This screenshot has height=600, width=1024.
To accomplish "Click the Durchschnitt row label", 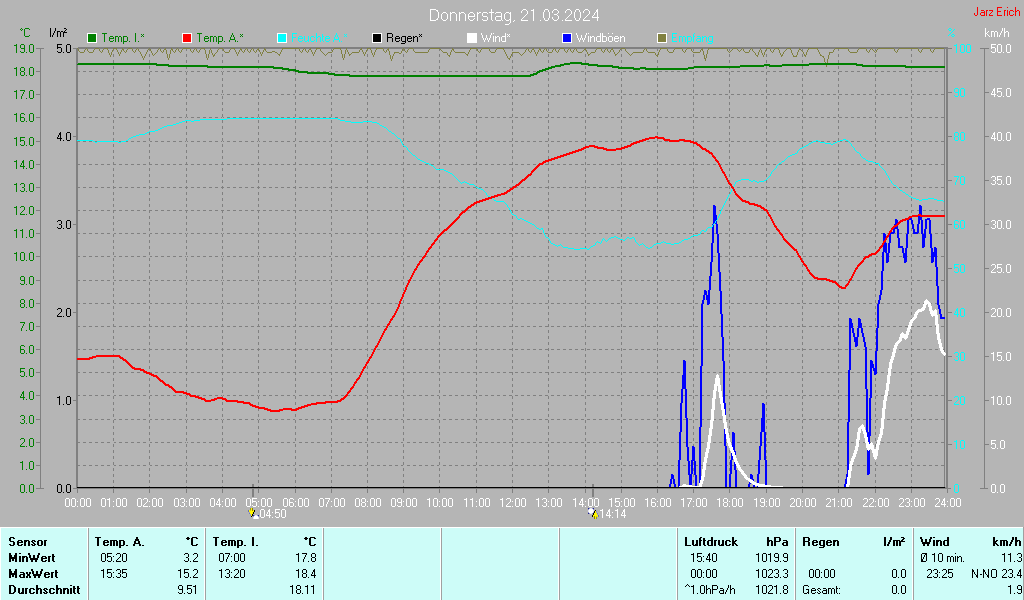I will (x=41, y=590).
